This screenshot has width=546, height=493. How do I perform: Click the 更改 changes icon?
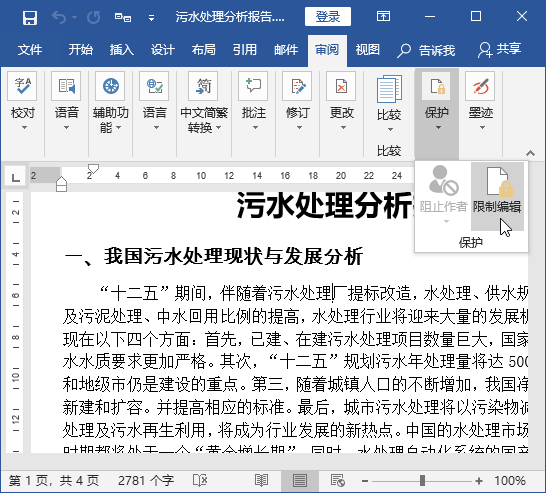(x=341, y=86)
